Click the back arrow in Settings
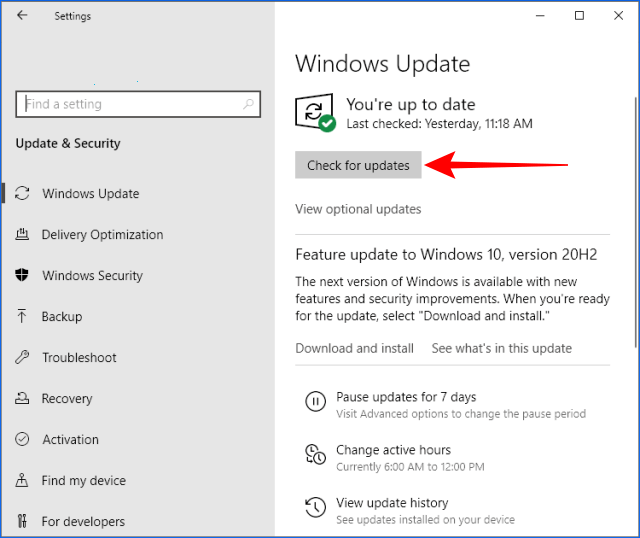The height and width of the screenshot is (538, 640). (22, 16)
